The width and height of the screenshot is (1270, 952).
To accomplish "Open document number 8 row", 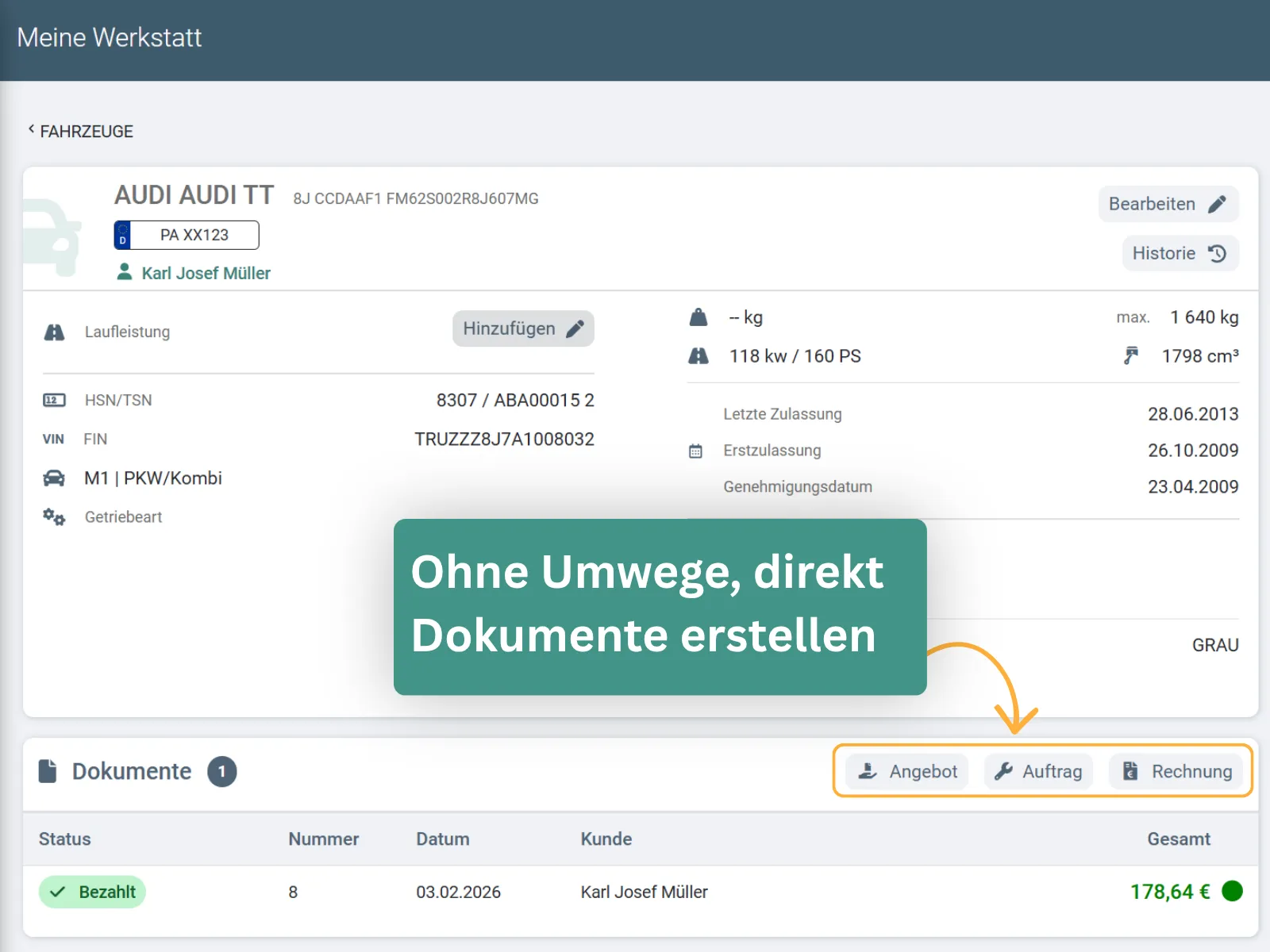I will [641, 892].
